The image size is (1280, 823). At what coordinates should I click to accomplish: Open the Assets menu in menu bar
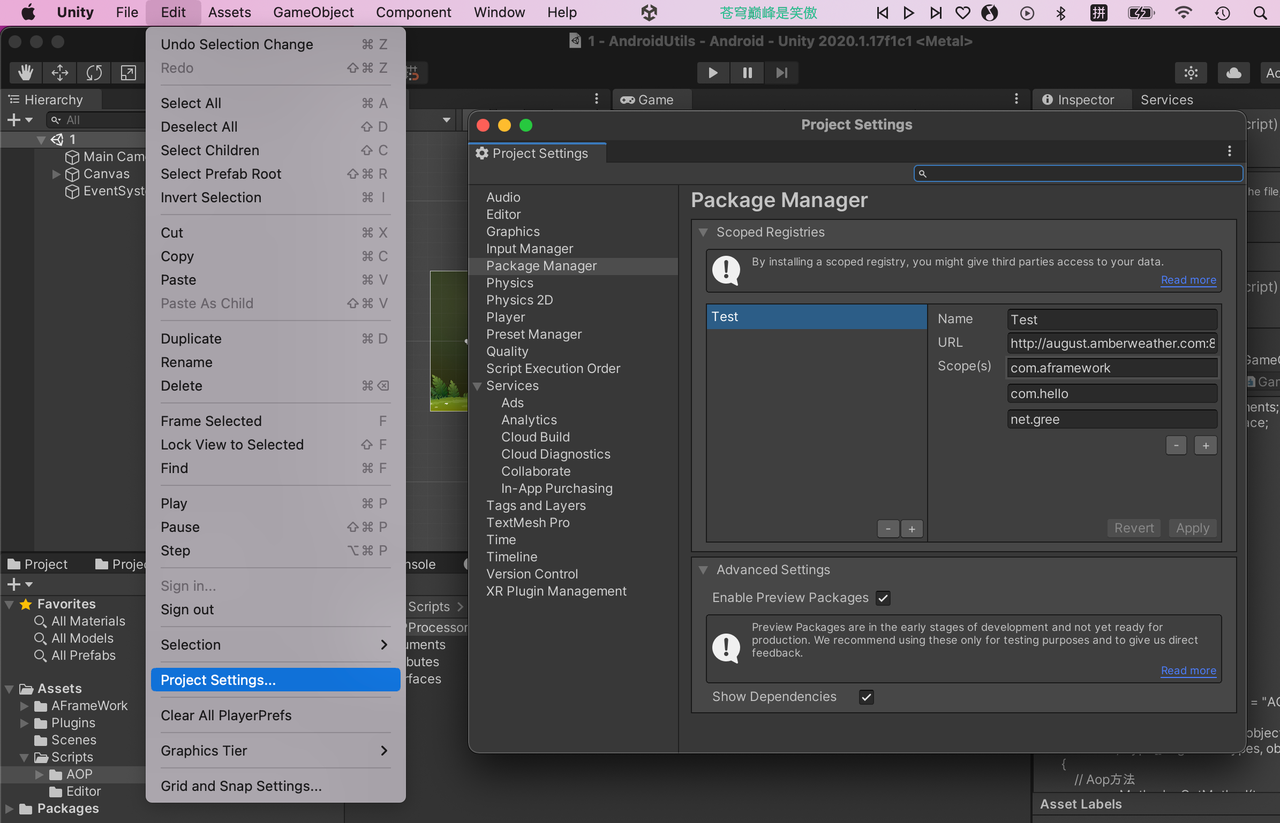(229, 13)
